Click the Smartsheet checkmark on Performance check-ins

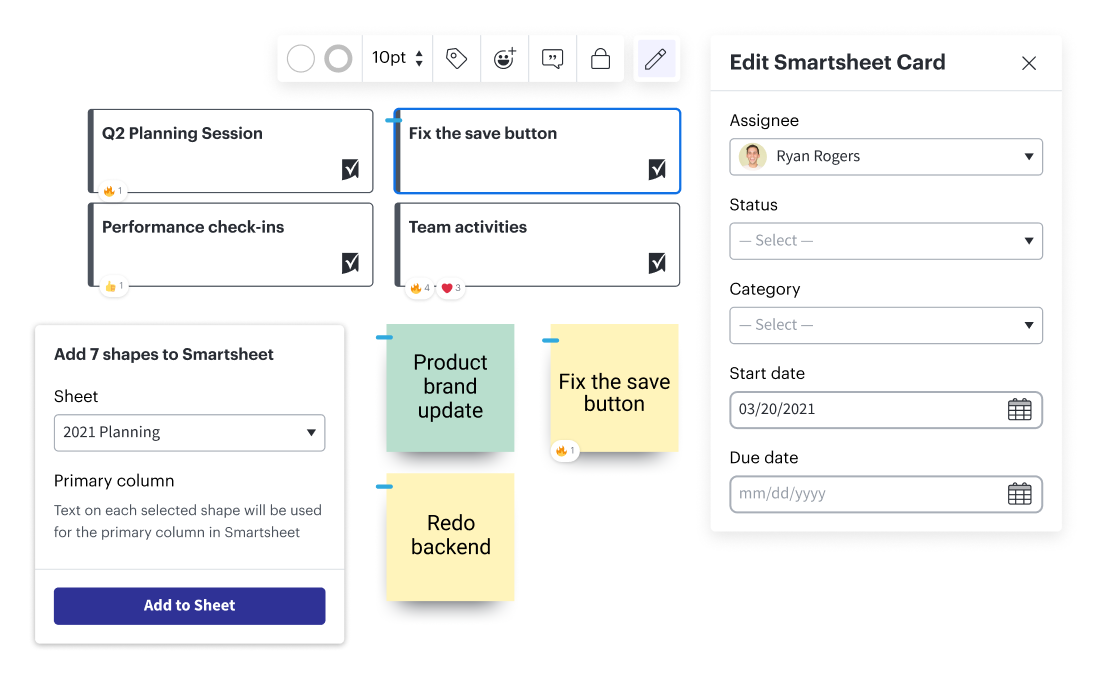point(350,263)
